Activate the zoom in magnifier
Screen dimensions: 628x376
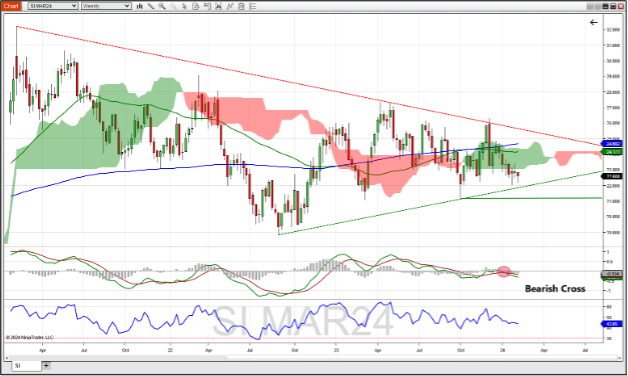point(162,6)
